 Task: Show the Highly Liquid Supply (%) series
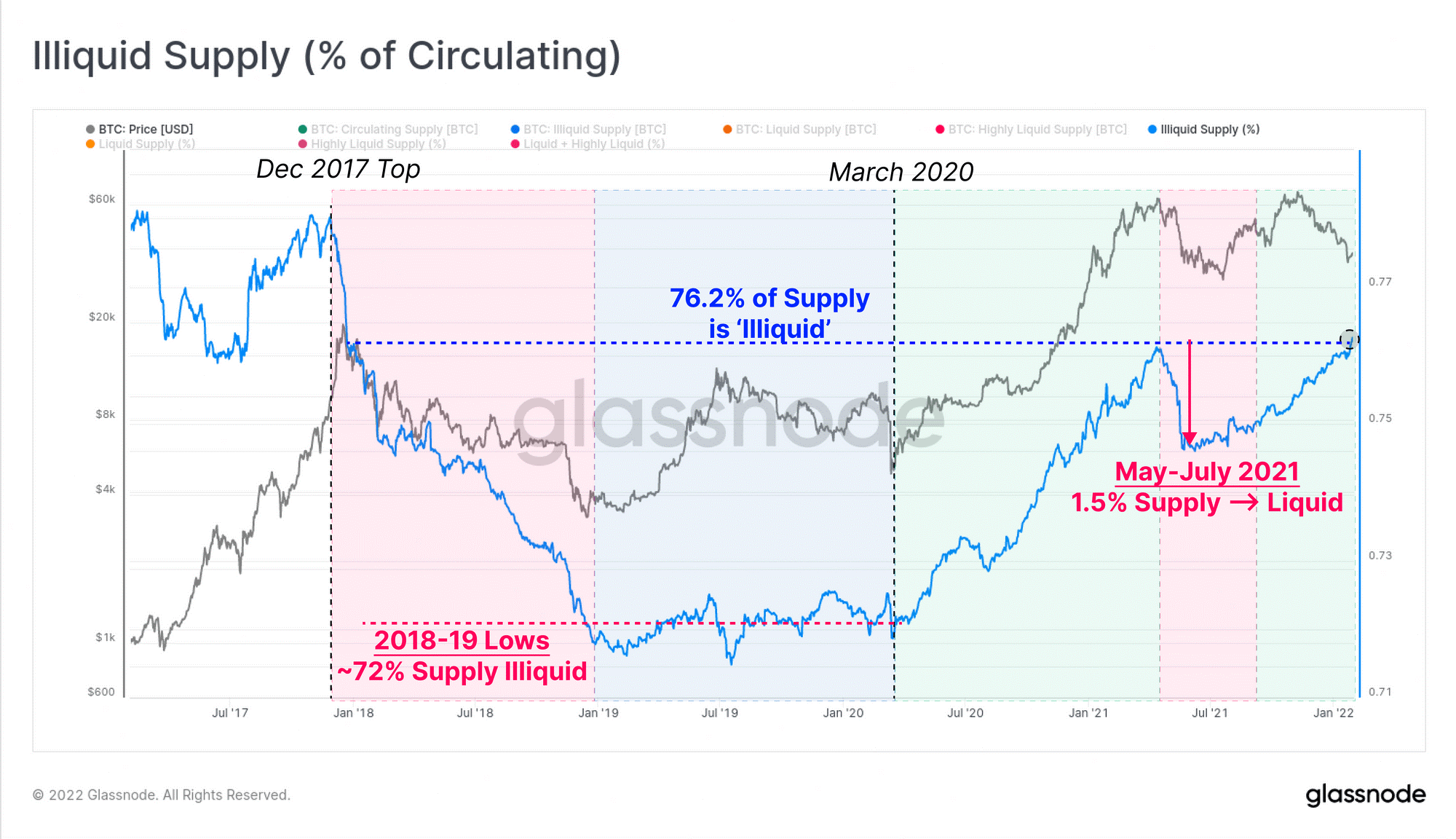coord(372,144)
